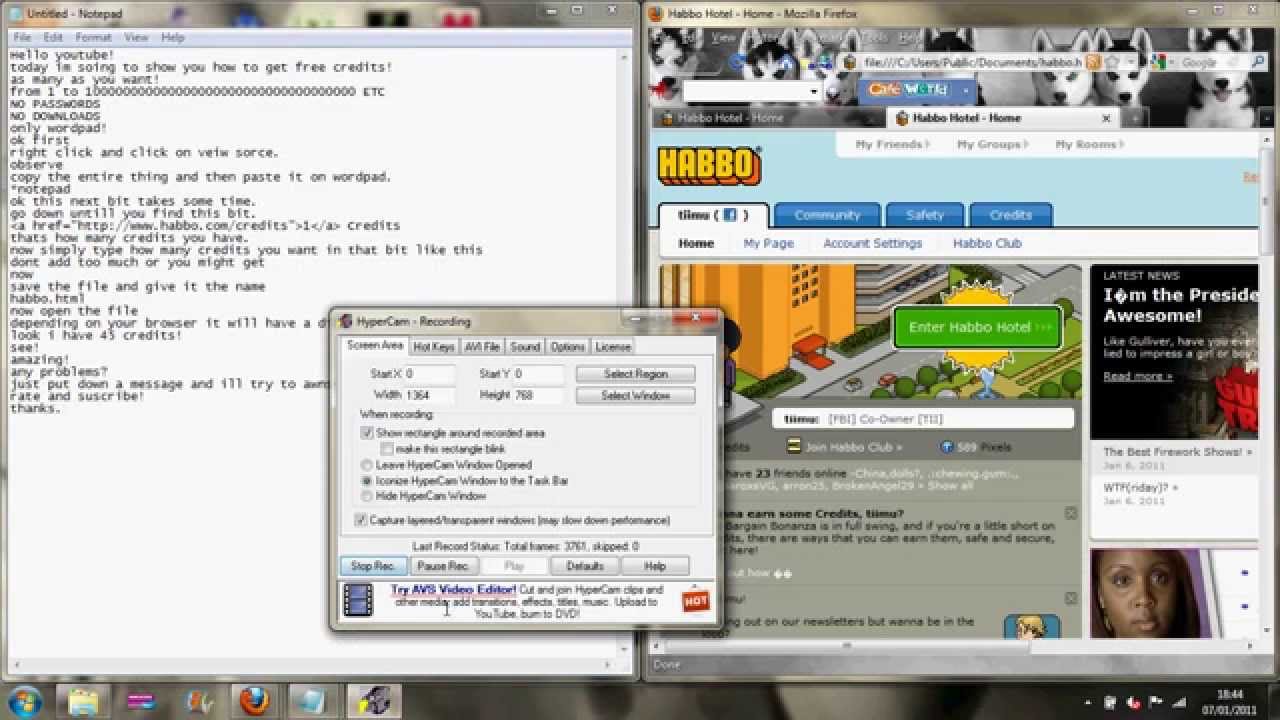The width and height of the screenshot is (1280, 720).
Task: Open the Edit menu in Notepad
Action: tap(52, 37)
